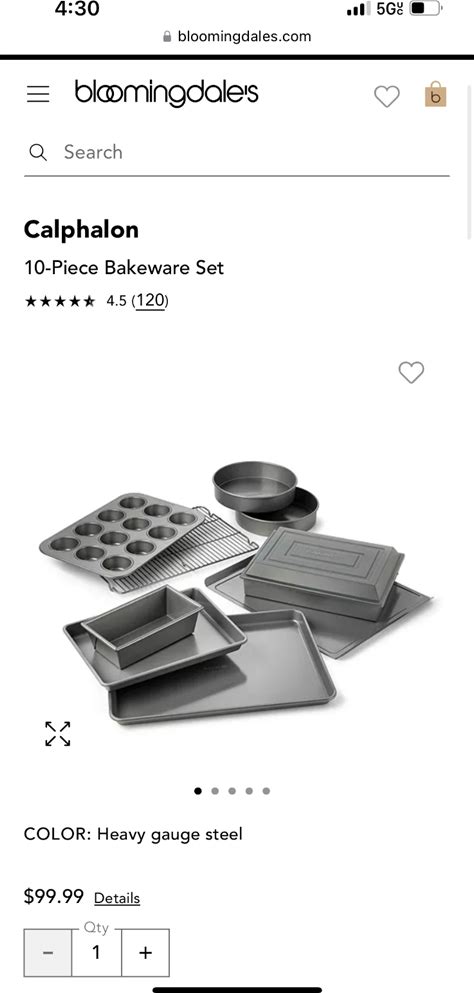Screen dimensions: 474x993
Task: Open the brown shopping bag
Action: [x=435, y=94]
